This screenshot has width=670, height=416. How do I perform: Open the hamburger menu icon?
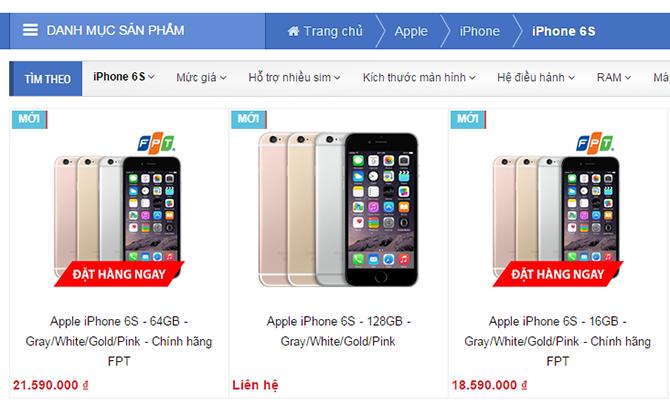pyautogui.click(x=30, y=30)
